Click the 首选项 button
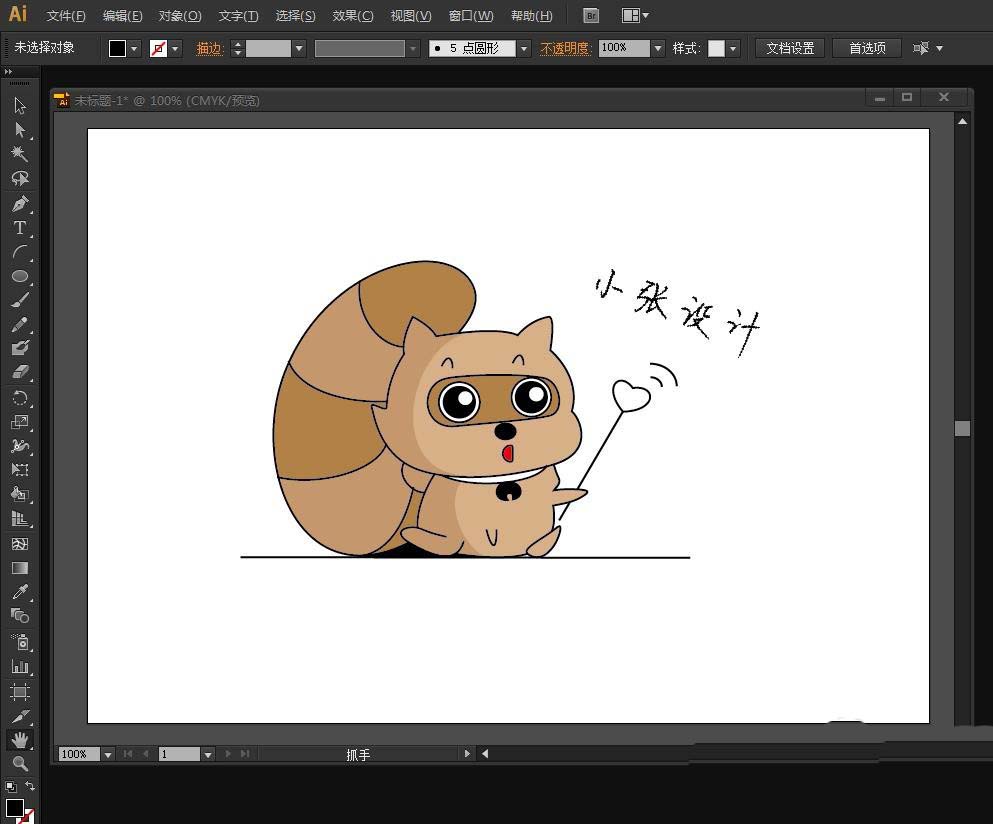The width and height of the screenshot is (993, 824). 867,48
